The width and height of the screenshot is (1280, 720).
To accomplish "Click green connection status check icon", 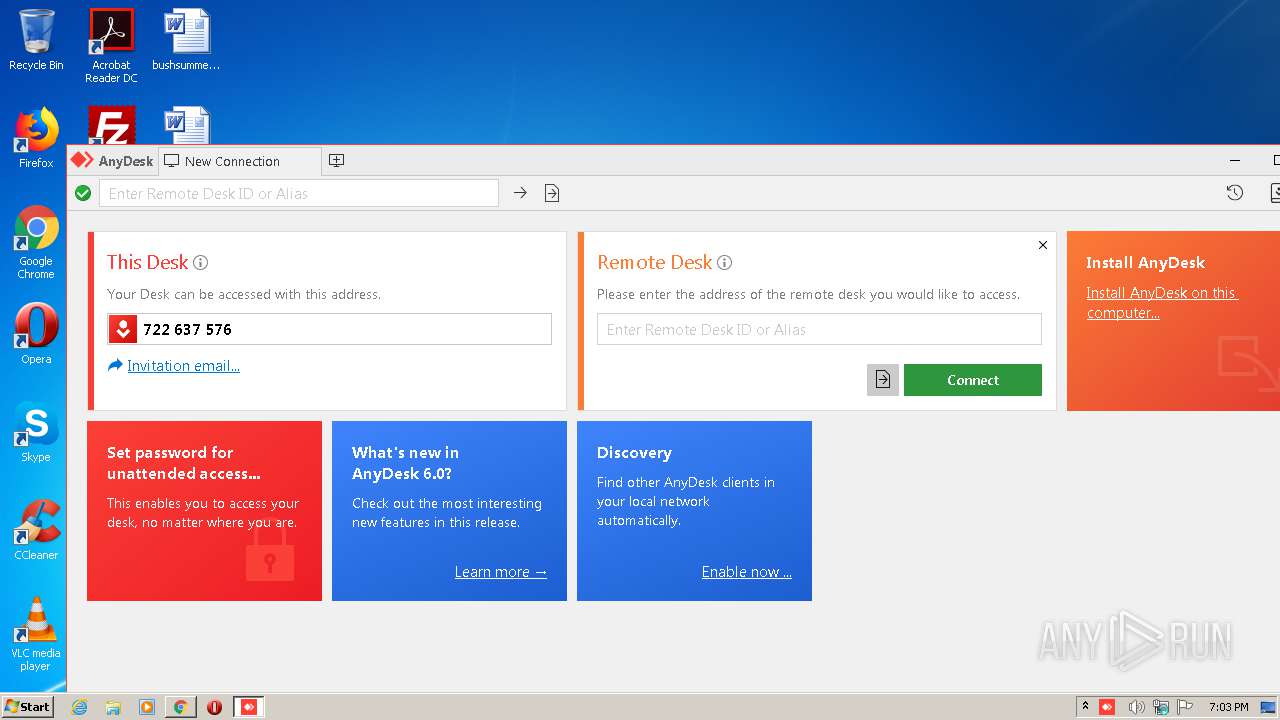I will (x=83, y=193).
